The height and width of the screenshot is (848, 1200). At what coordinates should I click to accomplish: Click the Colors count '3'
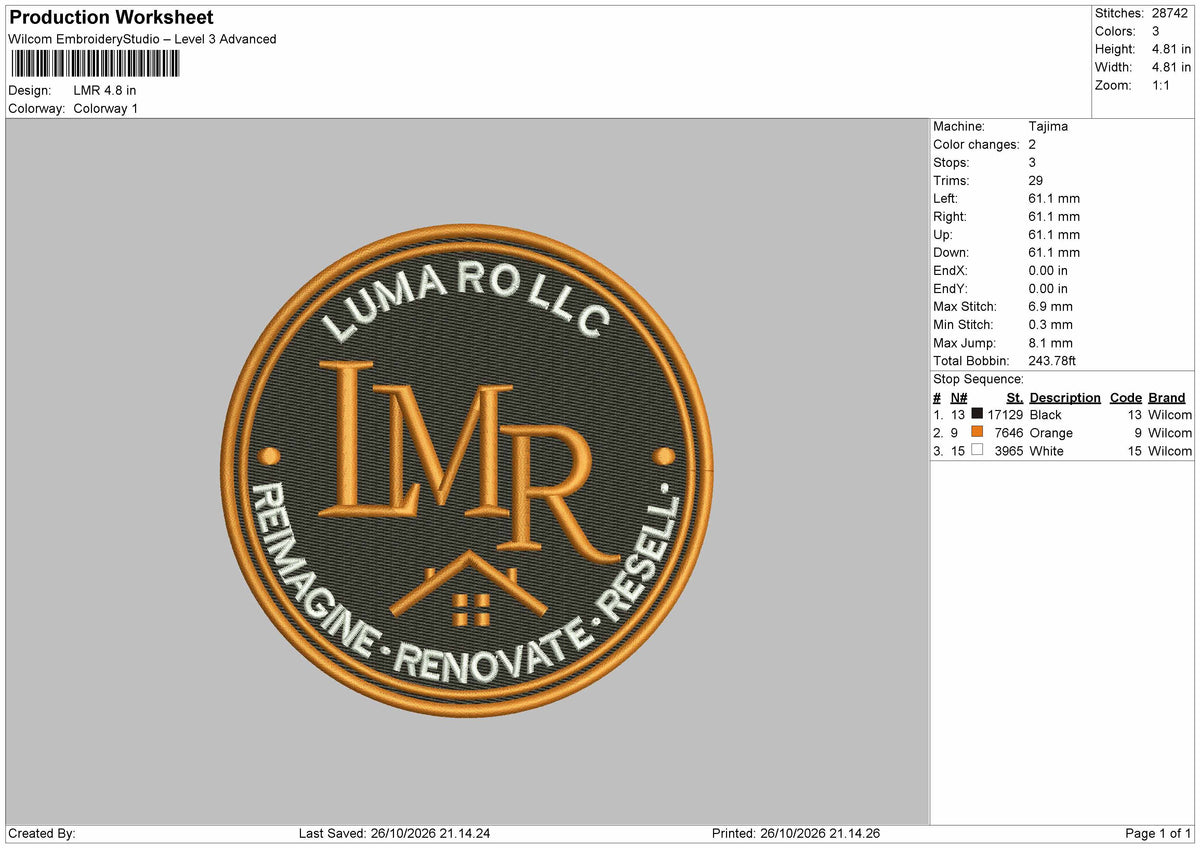1156,31
